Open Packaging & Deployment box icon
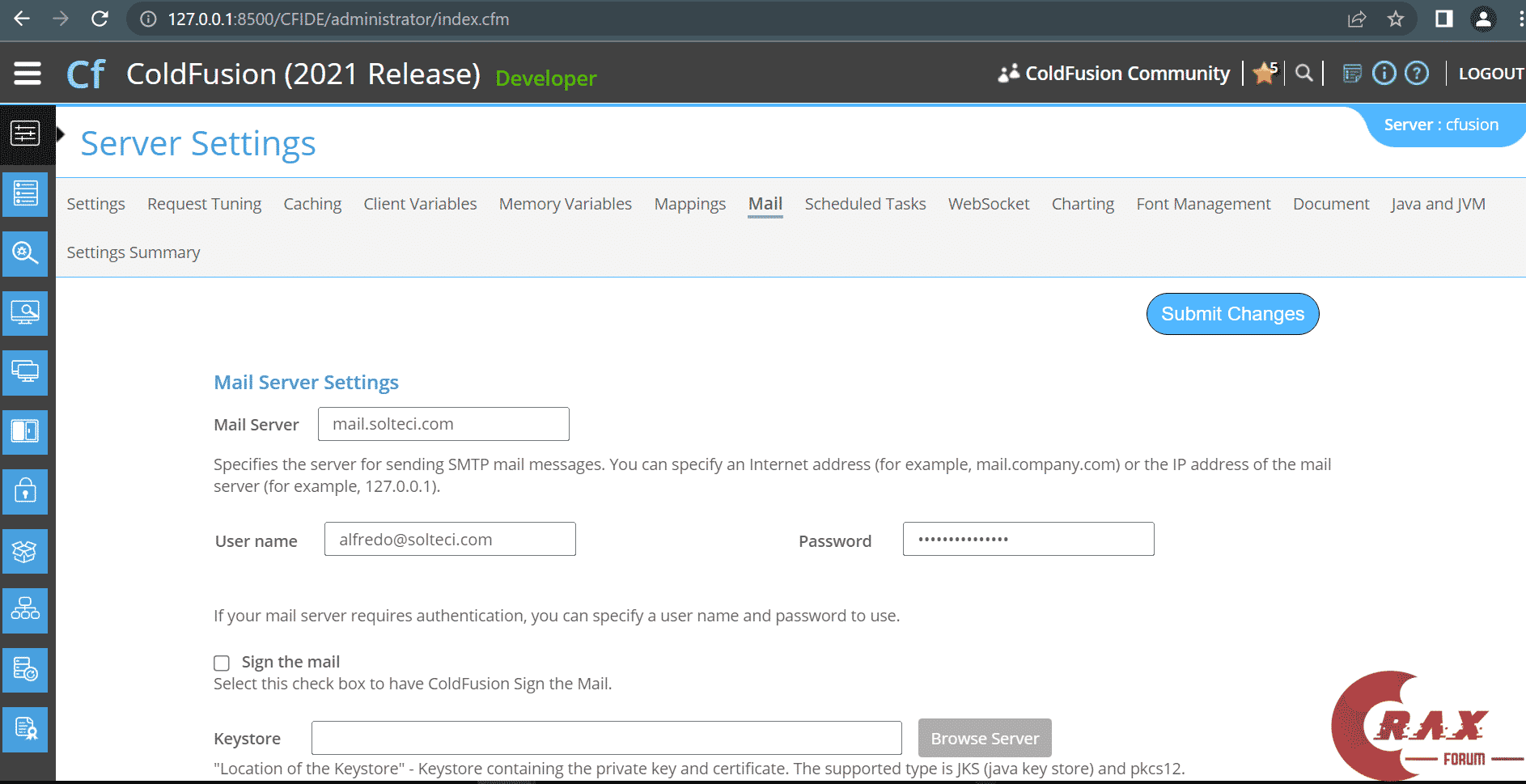The height and width of the screenshot is (784, 1526). [25, 551]
